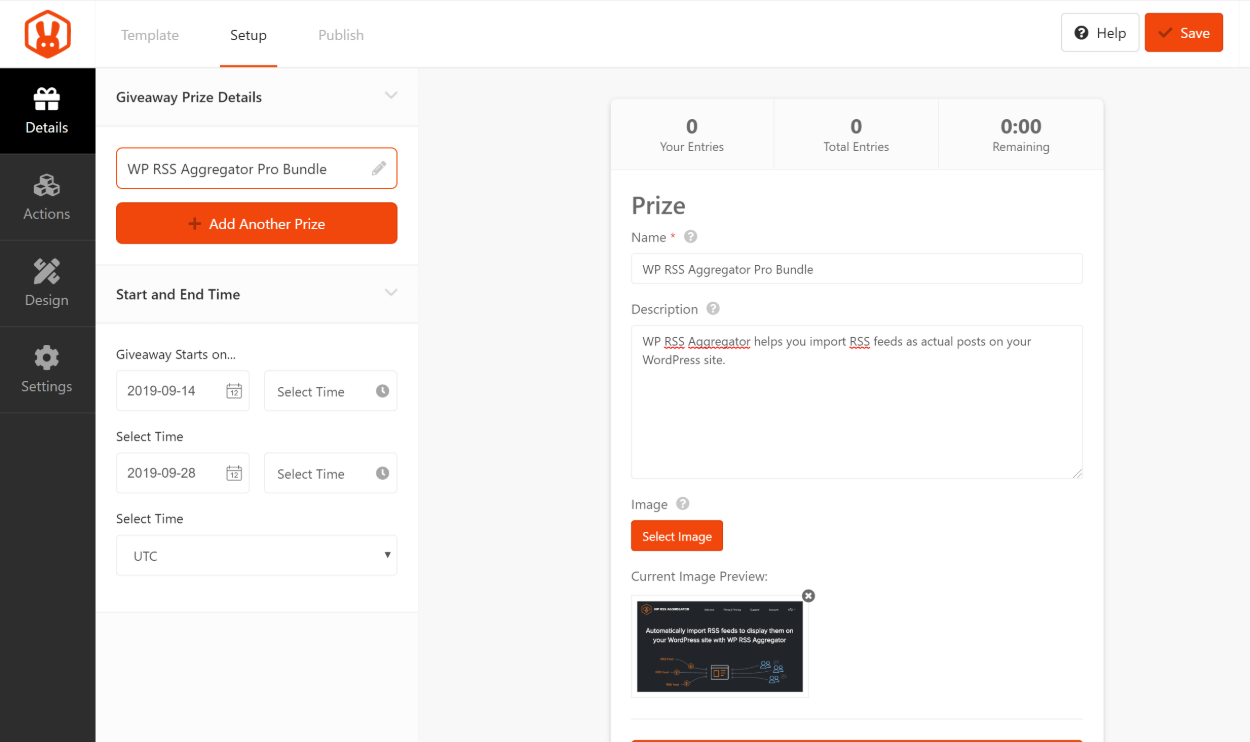Switch to the Publish tab
The image size is (1250, 742).
pos(341,35)
